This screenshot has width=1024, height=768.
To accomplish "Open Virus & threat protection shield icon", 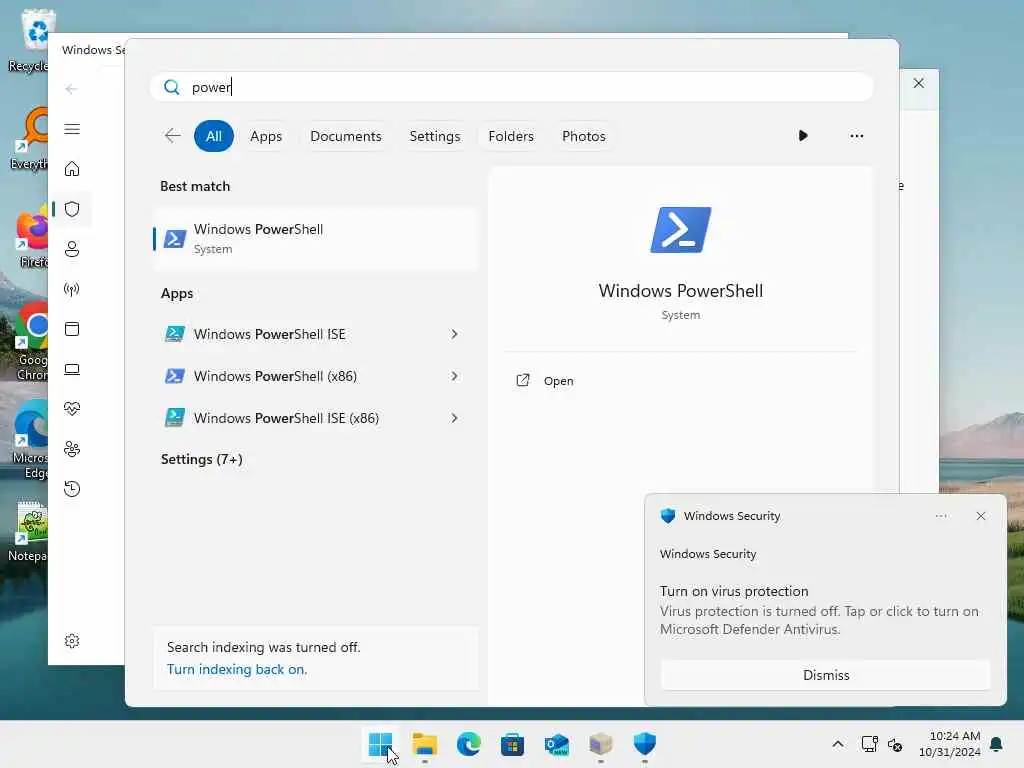I will point(72,209).
